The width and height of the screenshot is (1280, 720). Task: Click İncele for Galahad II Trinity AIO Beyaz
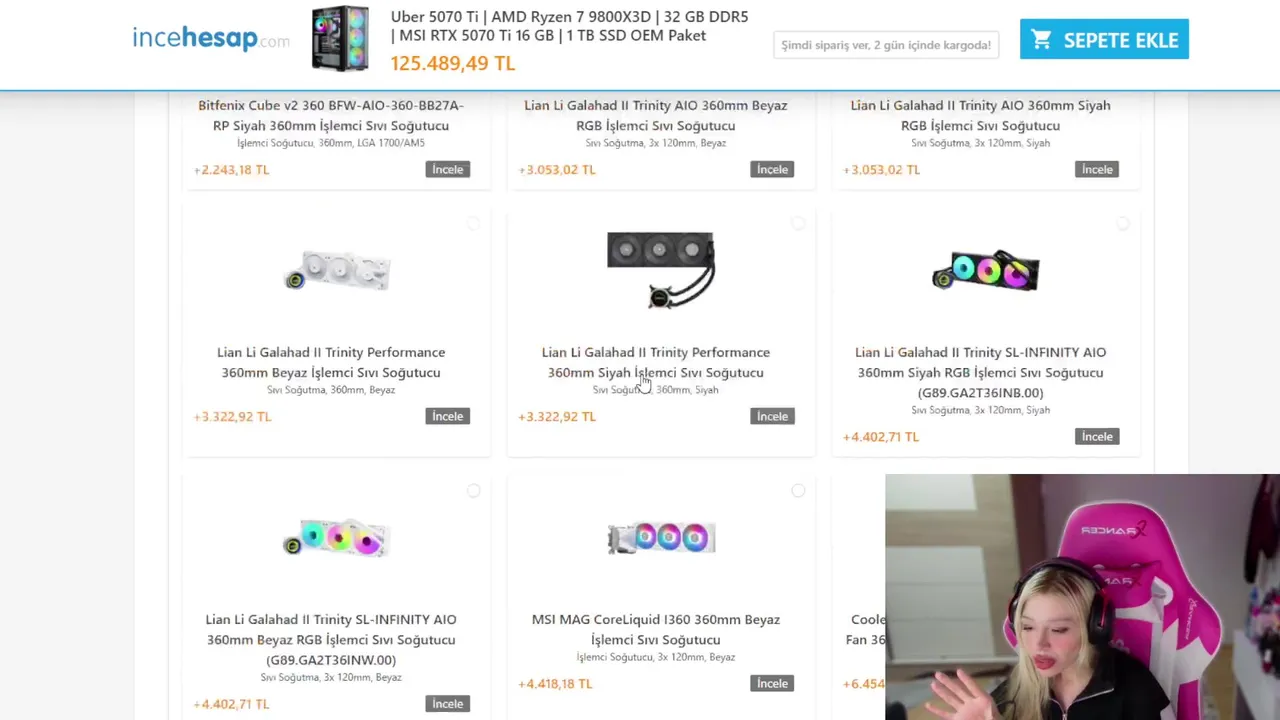coord(772,169)
